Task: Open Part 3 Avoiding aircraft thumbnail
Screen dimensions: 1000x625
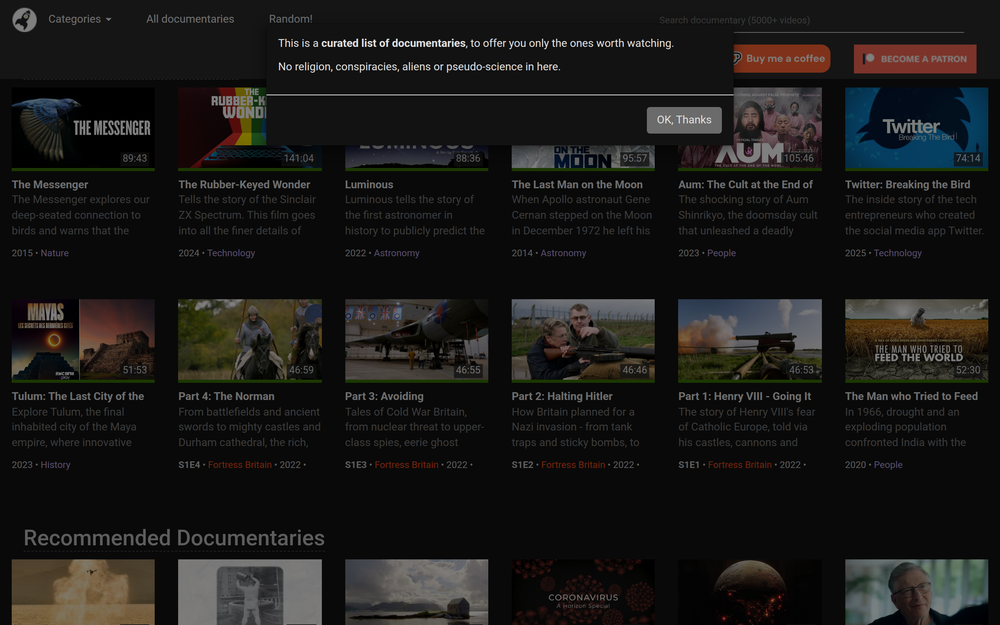Action: (416, 340)
